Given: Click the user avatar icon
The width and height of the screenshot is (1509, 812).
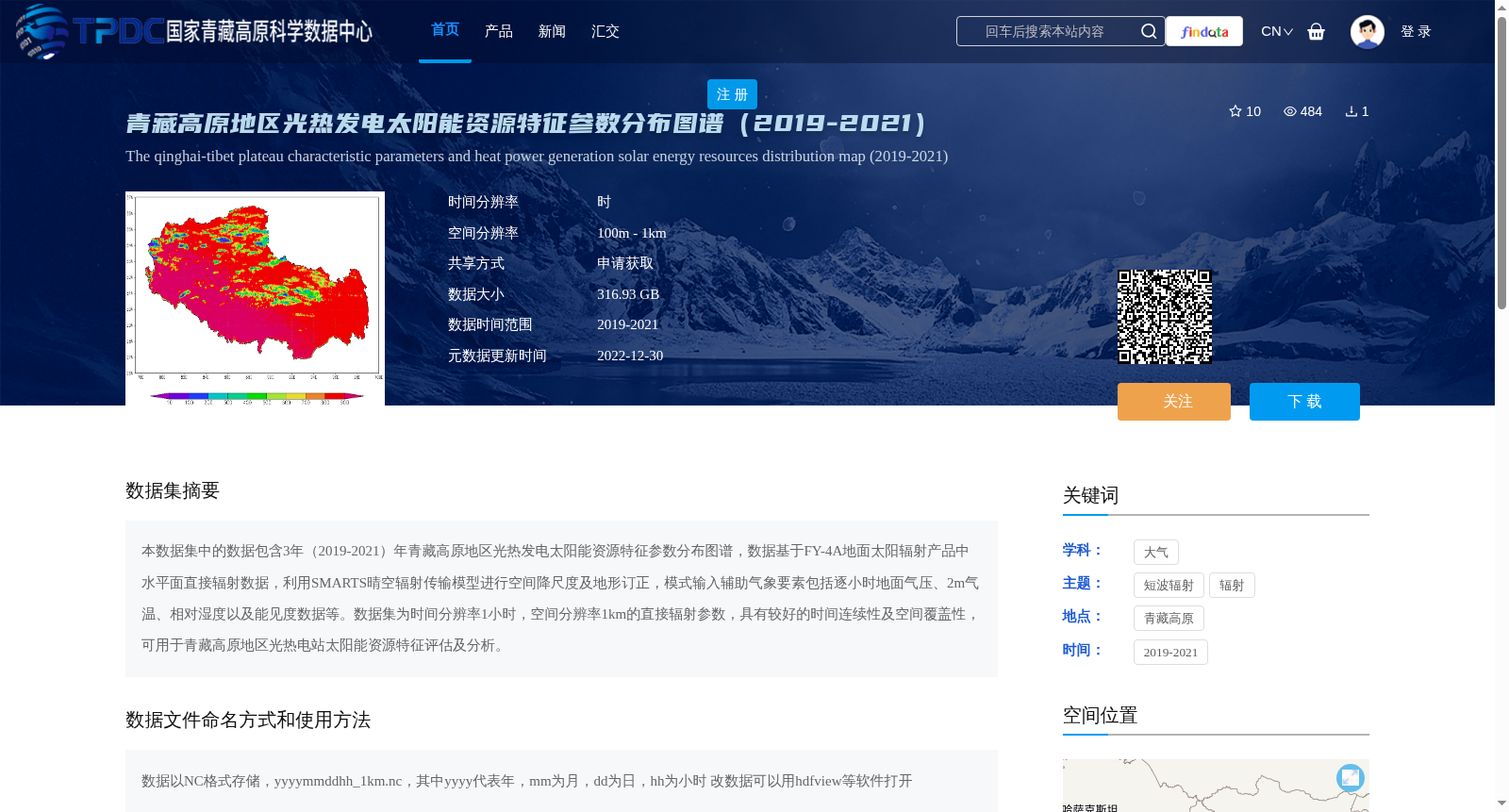Looking at the screenshot, I should [1367, 31].
